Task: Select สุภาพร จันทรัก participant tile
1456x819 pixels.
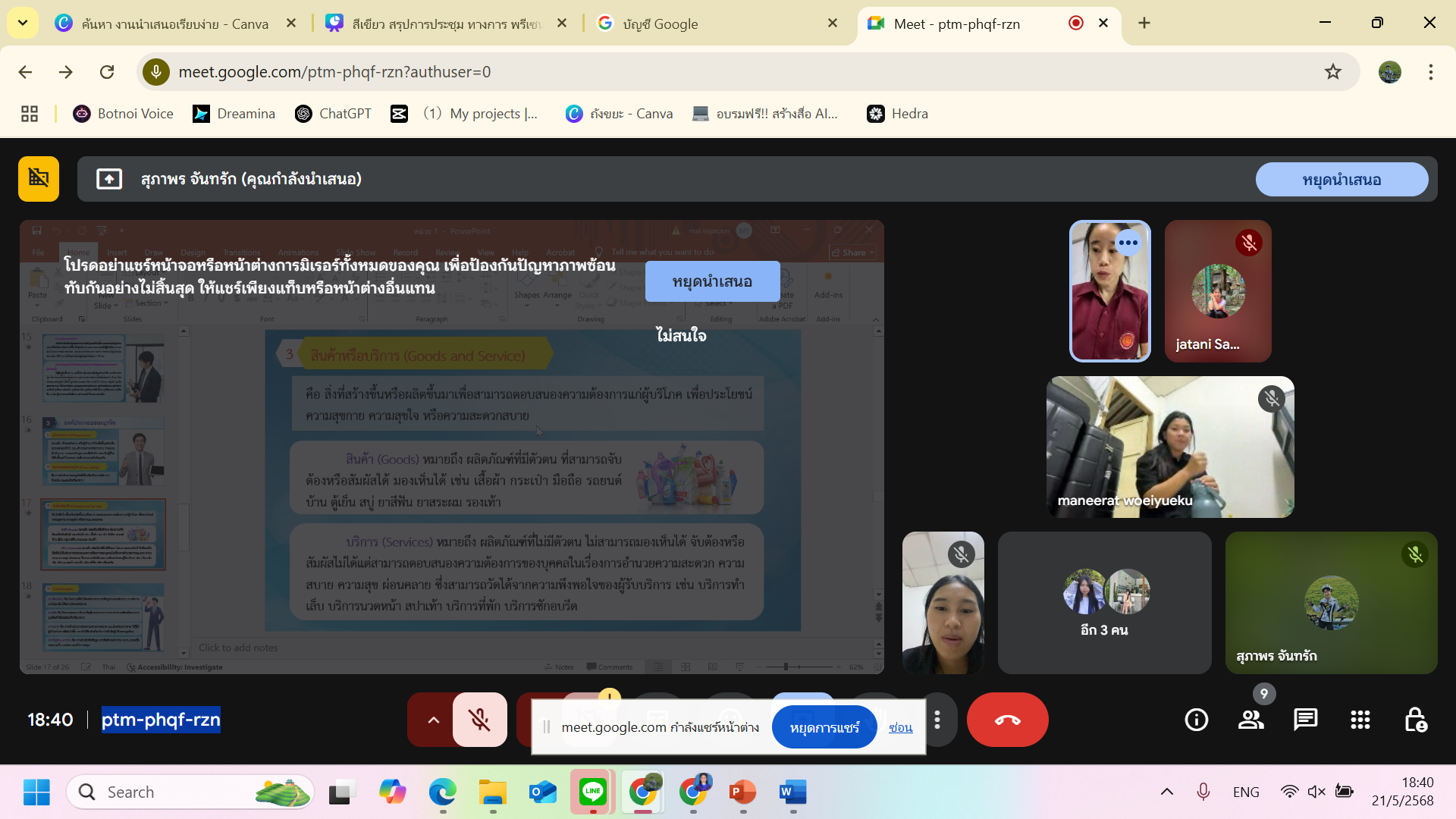Action: click(1331, 603)
